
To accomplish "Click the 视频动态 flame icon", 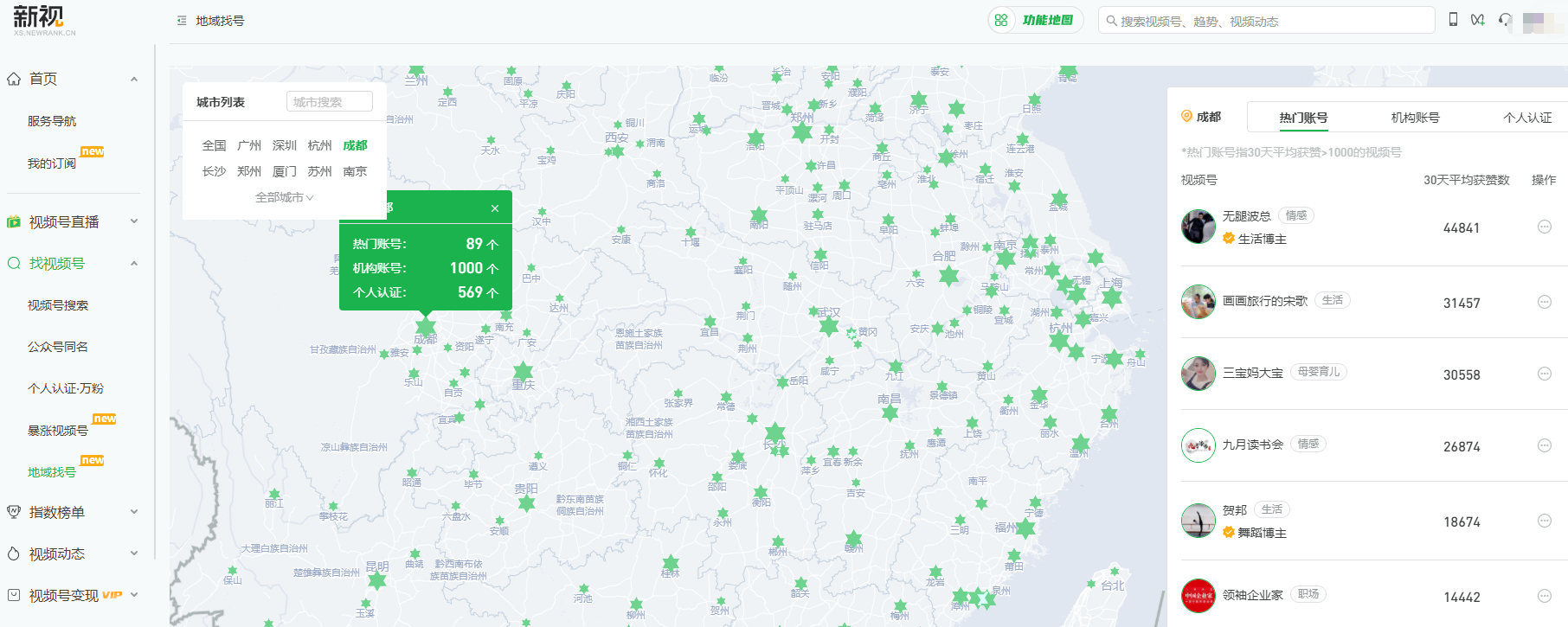I will 14,554.
